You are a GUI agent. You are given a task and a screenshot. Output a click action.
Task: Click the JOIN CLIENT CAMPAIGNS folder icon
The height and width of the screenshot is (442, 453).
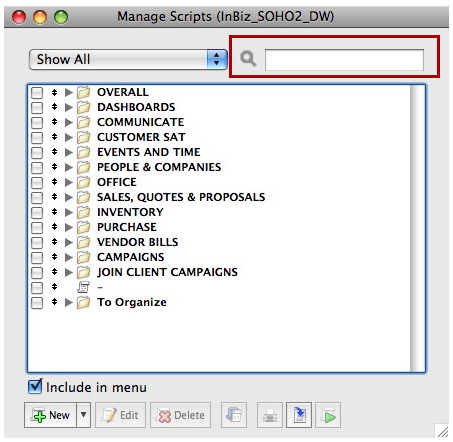[83, 272]
